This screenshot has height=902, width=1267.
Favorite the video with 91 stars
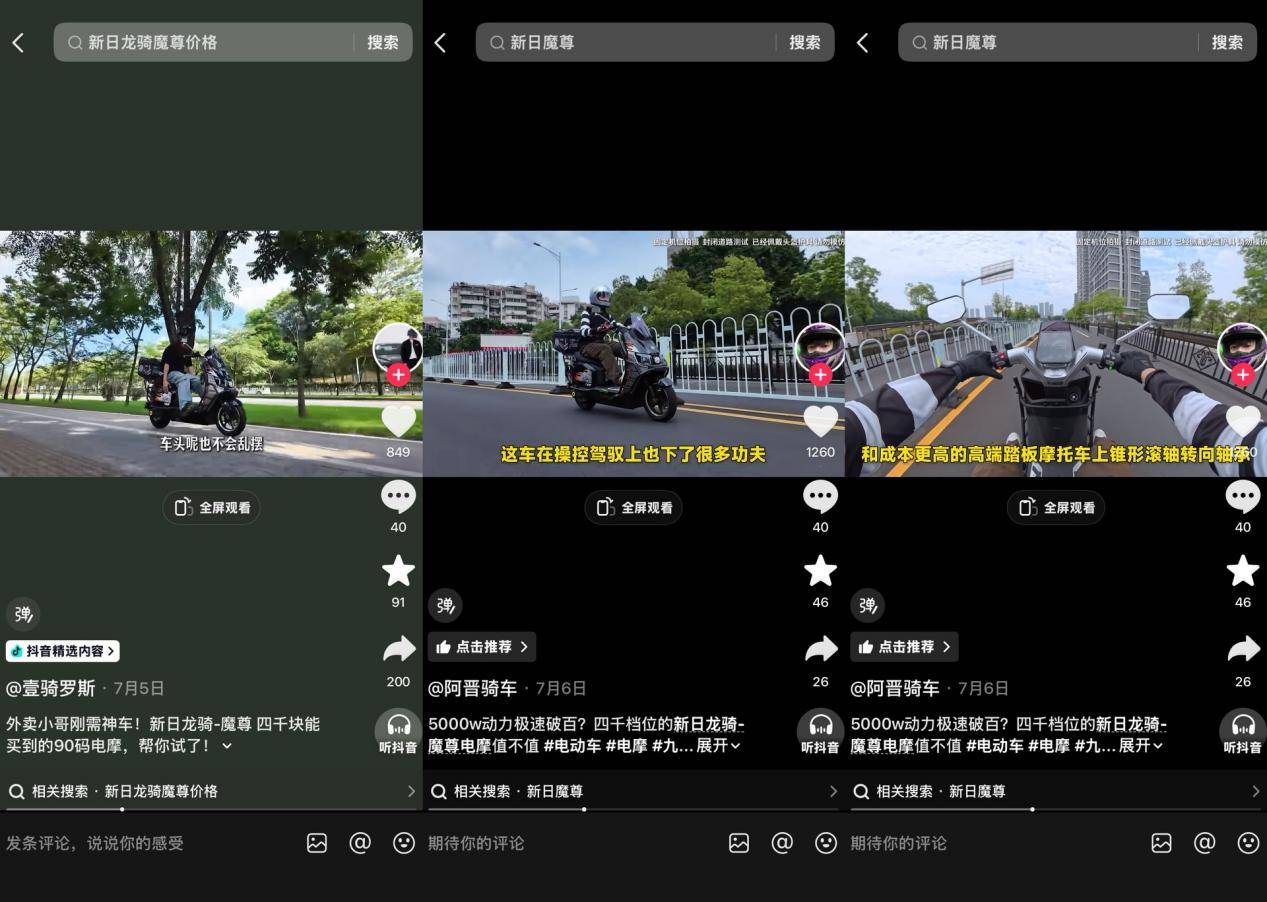click(x=398, y=571)
